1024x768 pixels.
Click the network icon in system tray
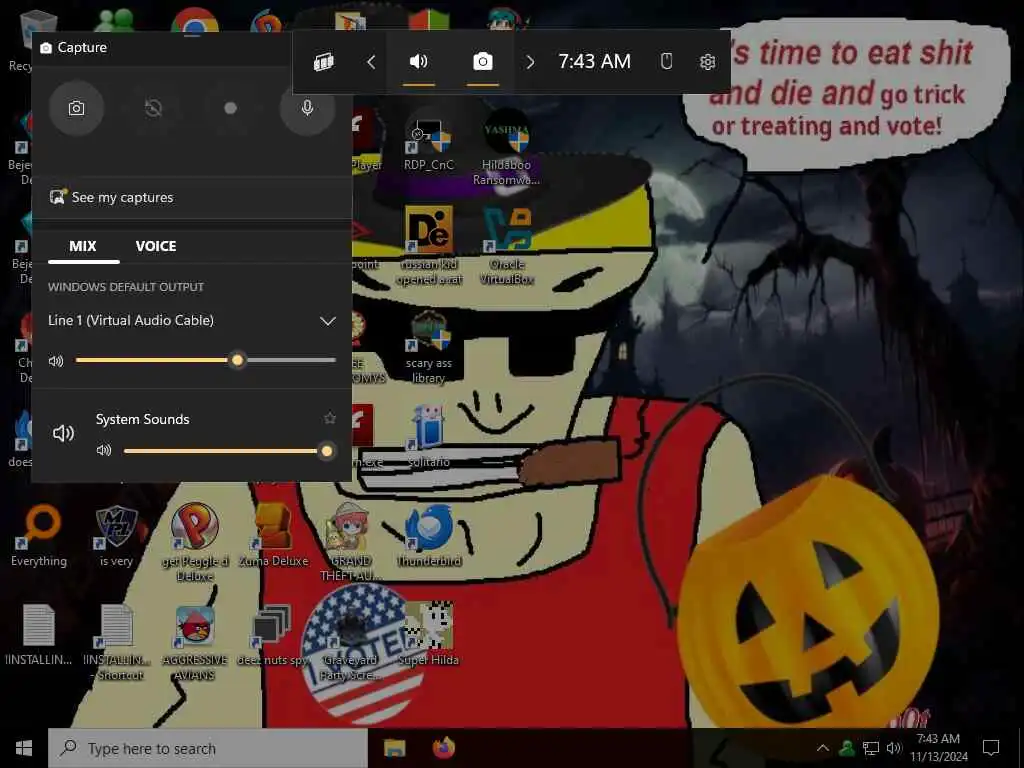tap(871, 748)
